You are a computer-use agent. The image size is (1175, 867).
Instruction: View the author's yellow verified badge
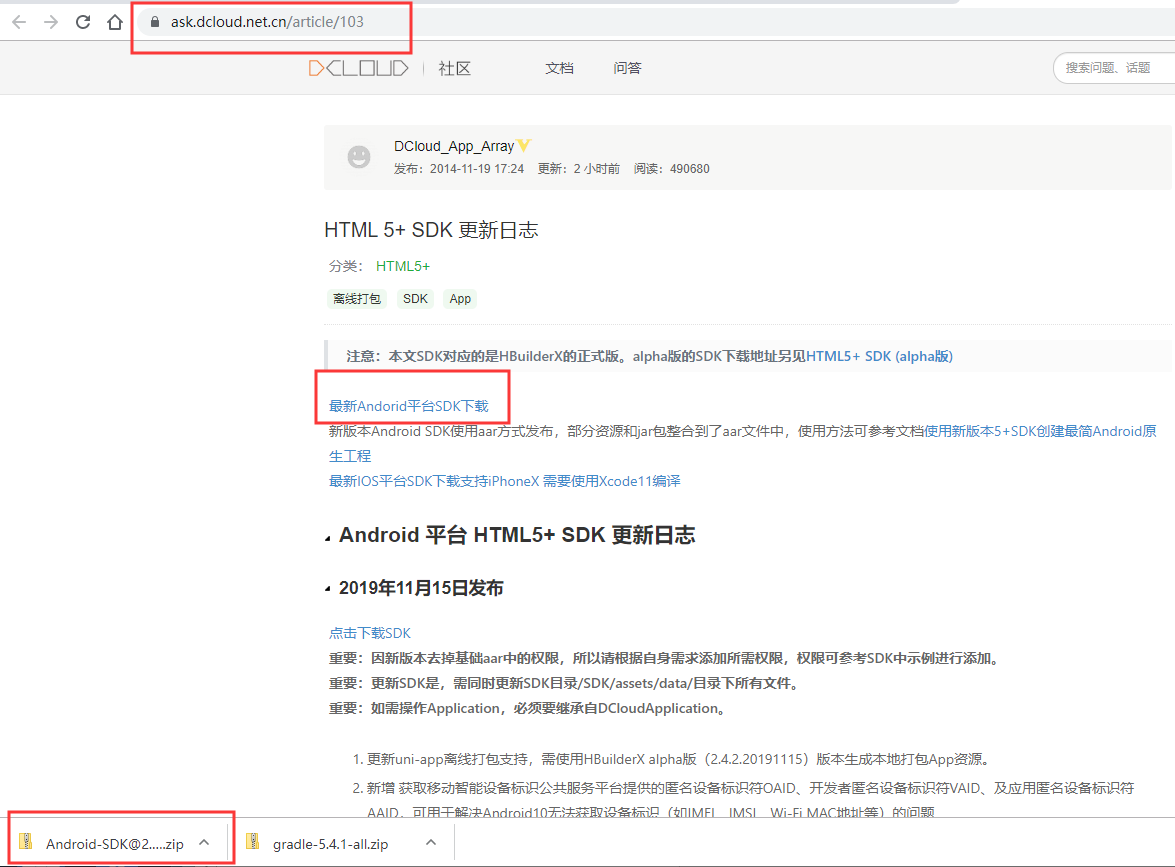coord(524,145)
